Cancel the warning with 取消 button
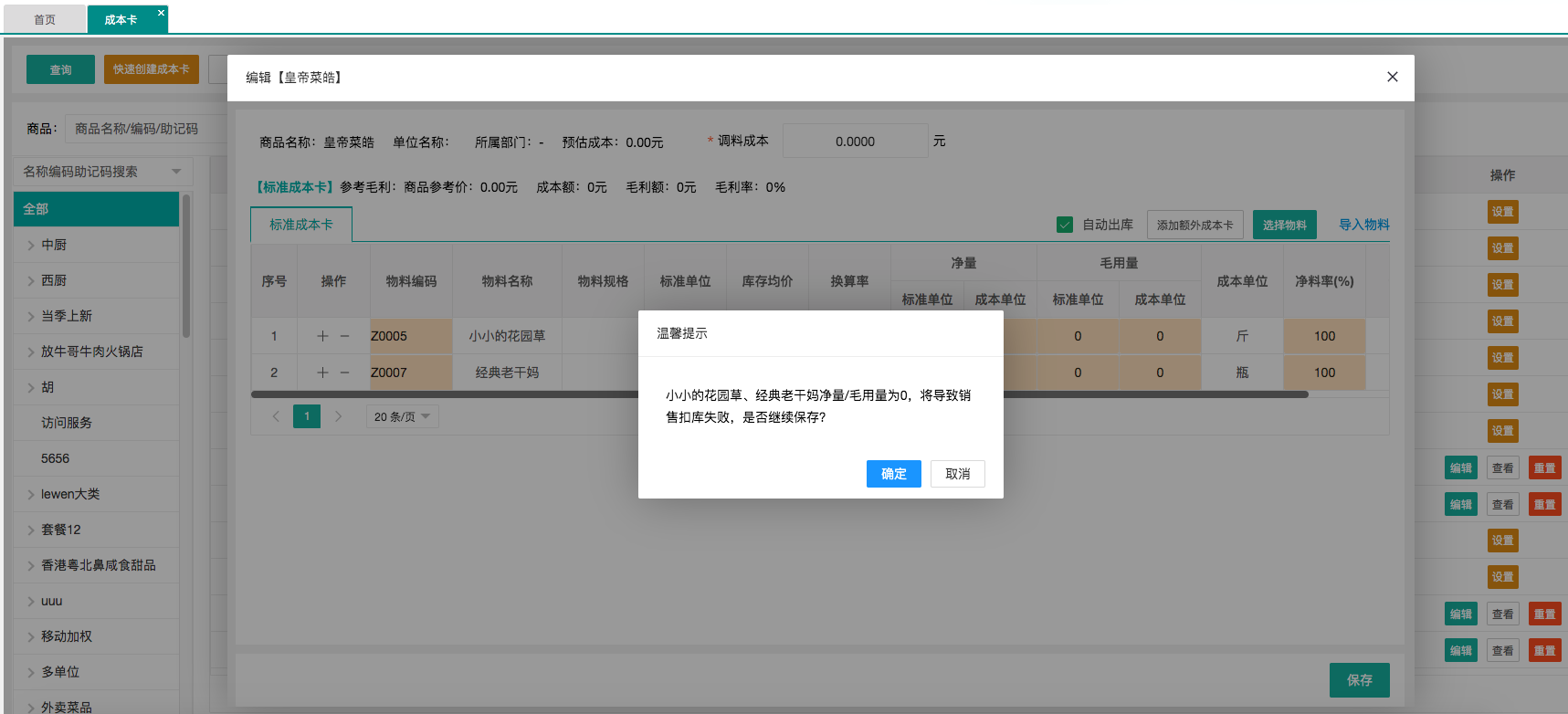The width and height of the screenshot is (1568, 714). point(957,474)
